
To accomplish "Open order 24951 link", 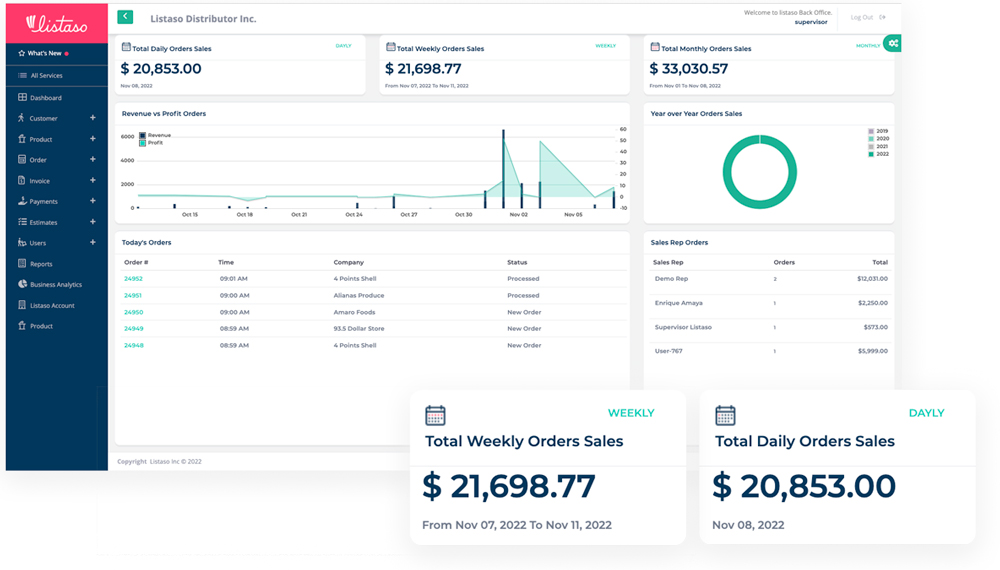I will pyautogui.click(x=133, y=295).
